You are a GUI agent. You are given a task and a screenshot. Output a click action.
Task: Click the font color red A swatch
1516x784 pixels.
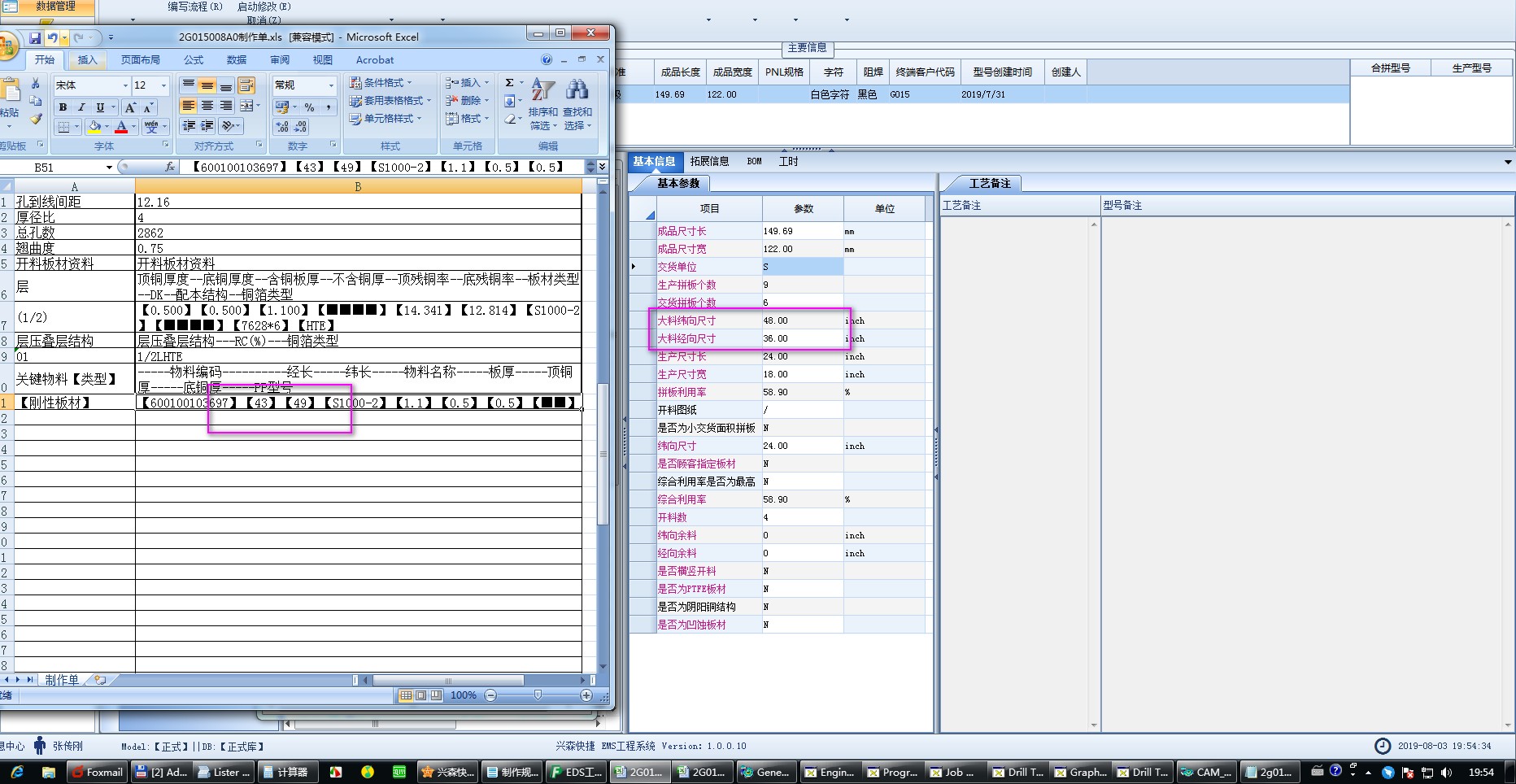121,127
